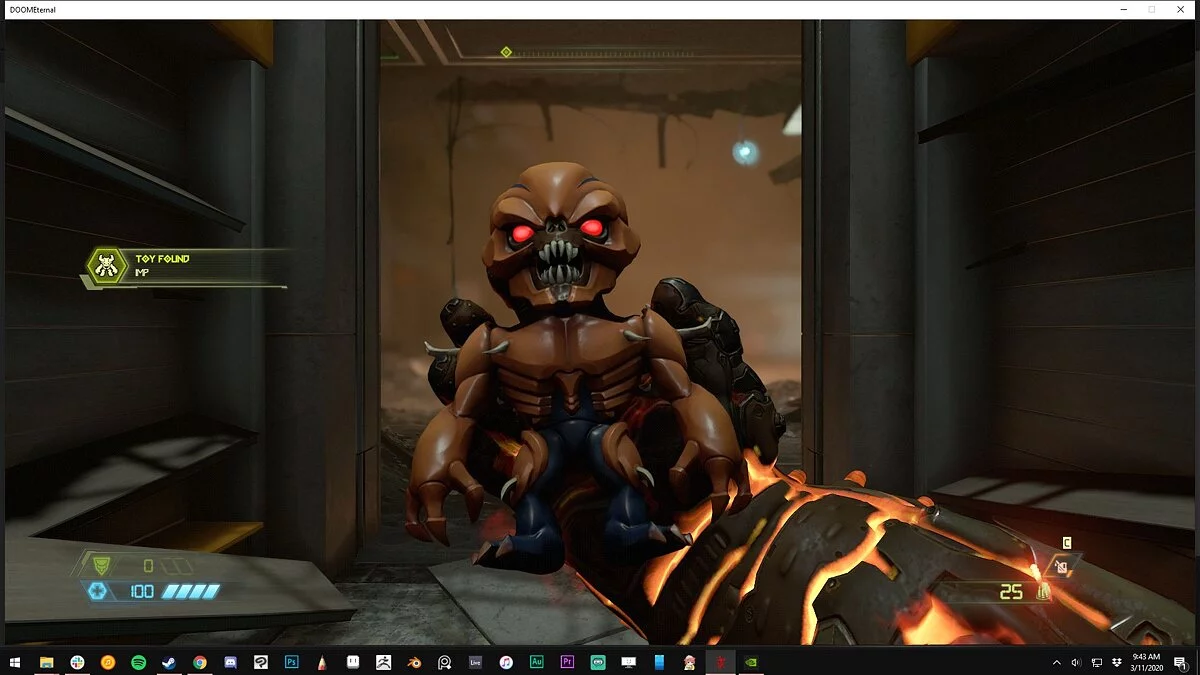Click the Toy Found Imp notification
Viewport: 1200px width, 675px height.
(x=186, y=267)
